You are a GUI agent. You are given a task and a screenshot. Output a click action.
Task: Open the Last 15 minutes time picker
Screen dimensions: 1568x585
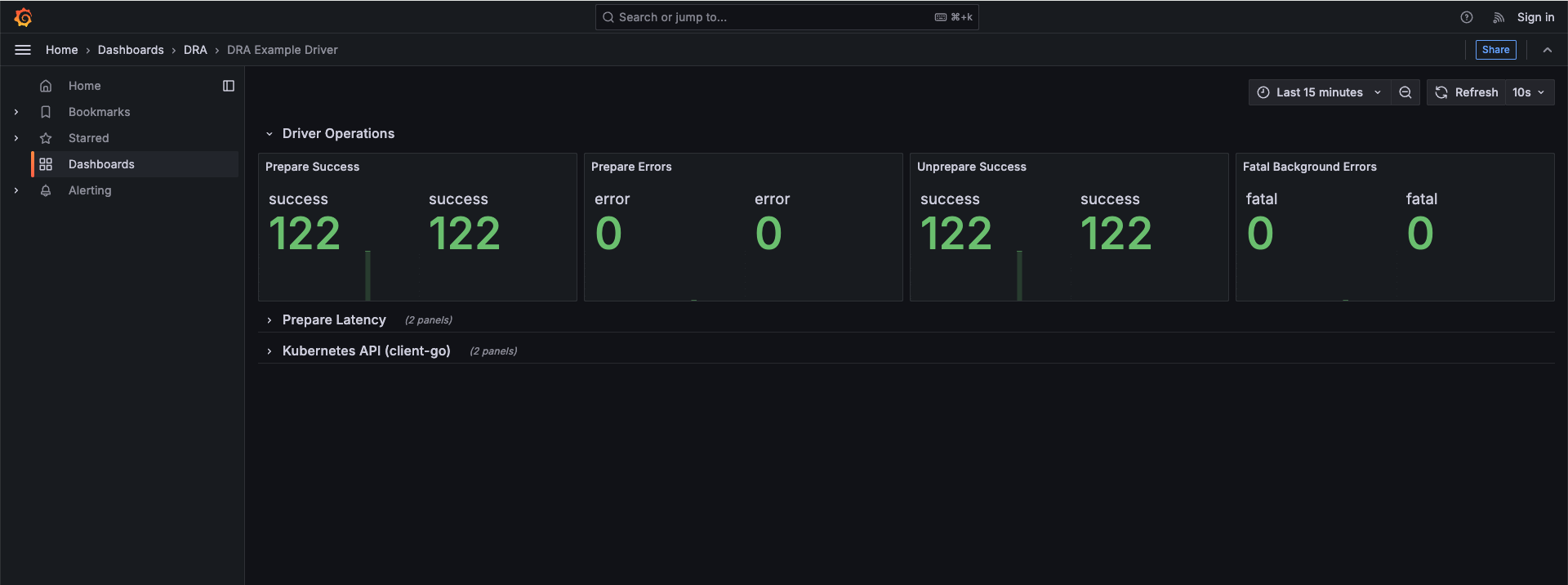(x=1320, y=92)
